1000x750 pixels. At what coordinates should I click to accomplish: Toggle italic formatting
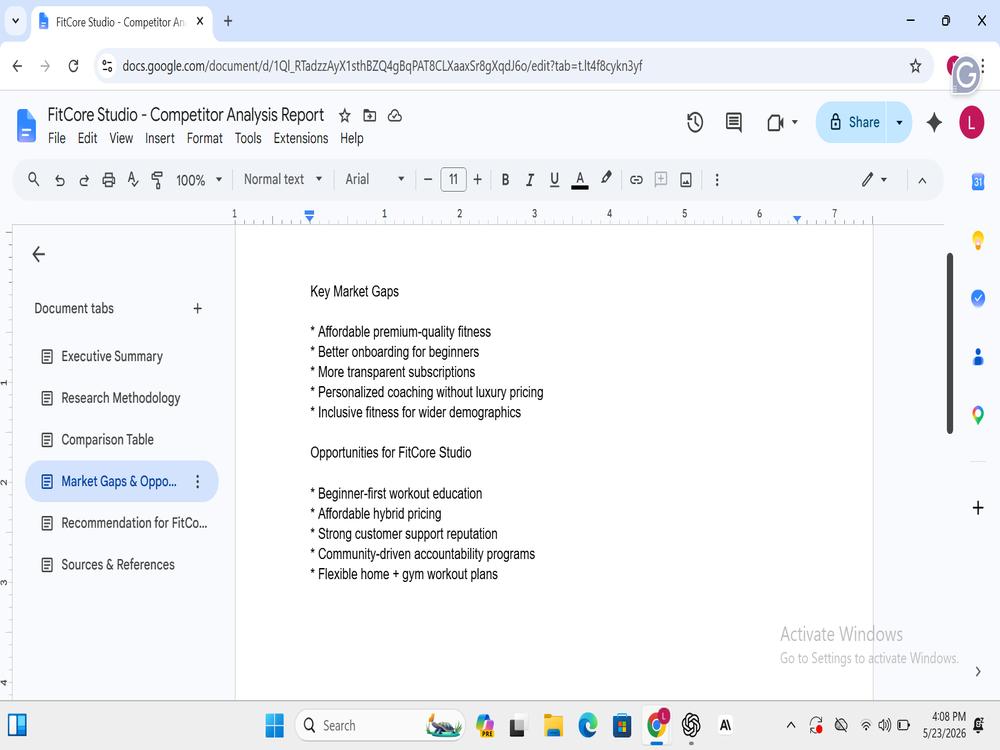coord(529,180)
